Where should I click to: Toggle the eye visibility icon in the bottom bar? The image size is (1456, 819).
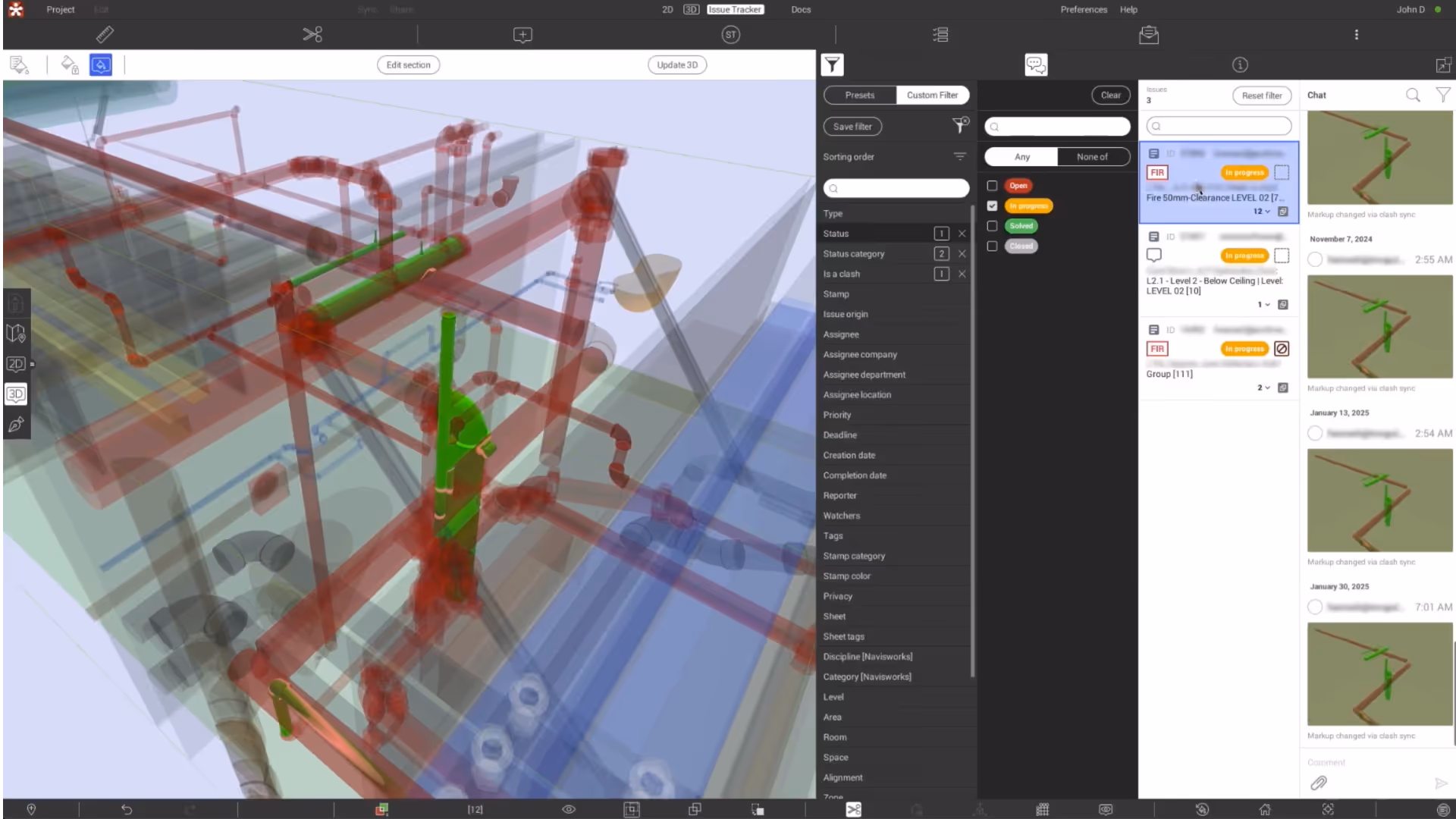pyautogui.click(x=569, y=809)
